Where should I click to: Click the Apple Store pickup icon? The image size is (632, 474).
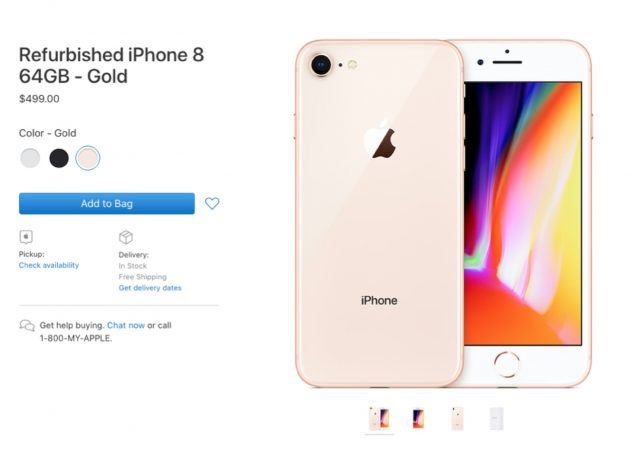(26, 237)
